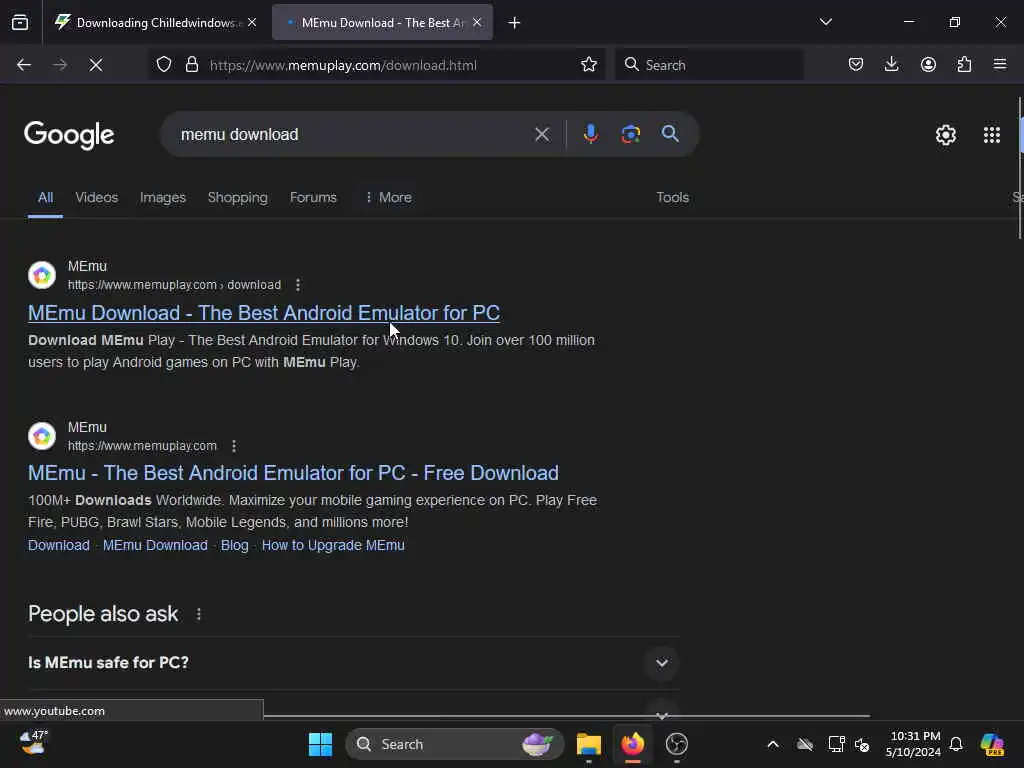Open People also ask options menu
This screenshot has height=768, width=1024.
coord(199,614)
